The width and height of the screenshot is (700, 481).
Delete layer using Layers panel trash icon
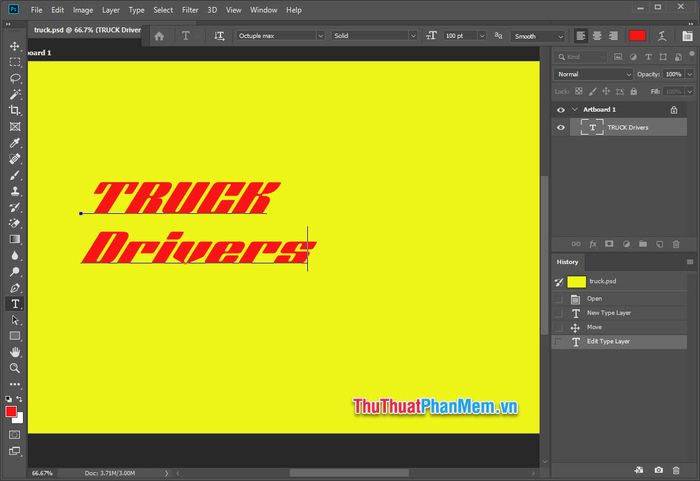tap(676, 243)
